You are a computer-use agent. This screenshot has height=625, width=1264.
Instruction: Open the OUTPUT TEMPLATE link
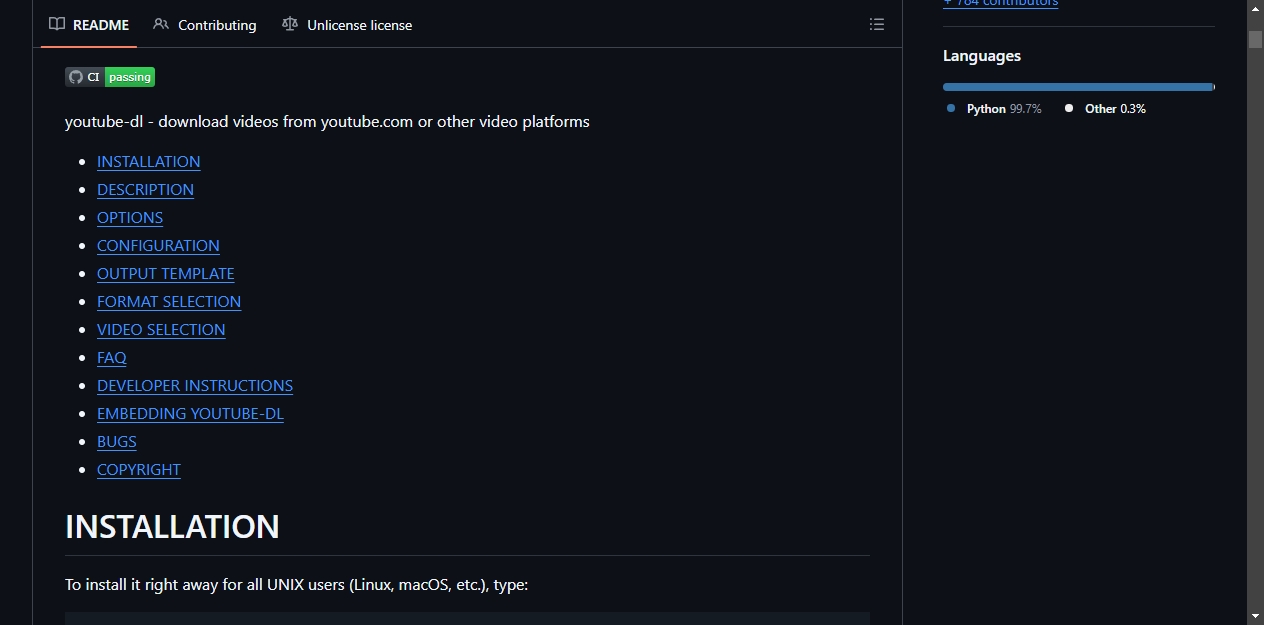tap(165, 274)
